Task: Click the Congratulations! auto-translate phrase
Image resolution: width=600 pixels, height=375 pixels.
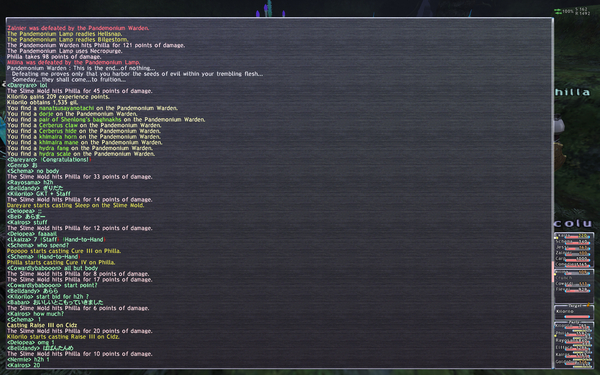Action: point(65,160)
